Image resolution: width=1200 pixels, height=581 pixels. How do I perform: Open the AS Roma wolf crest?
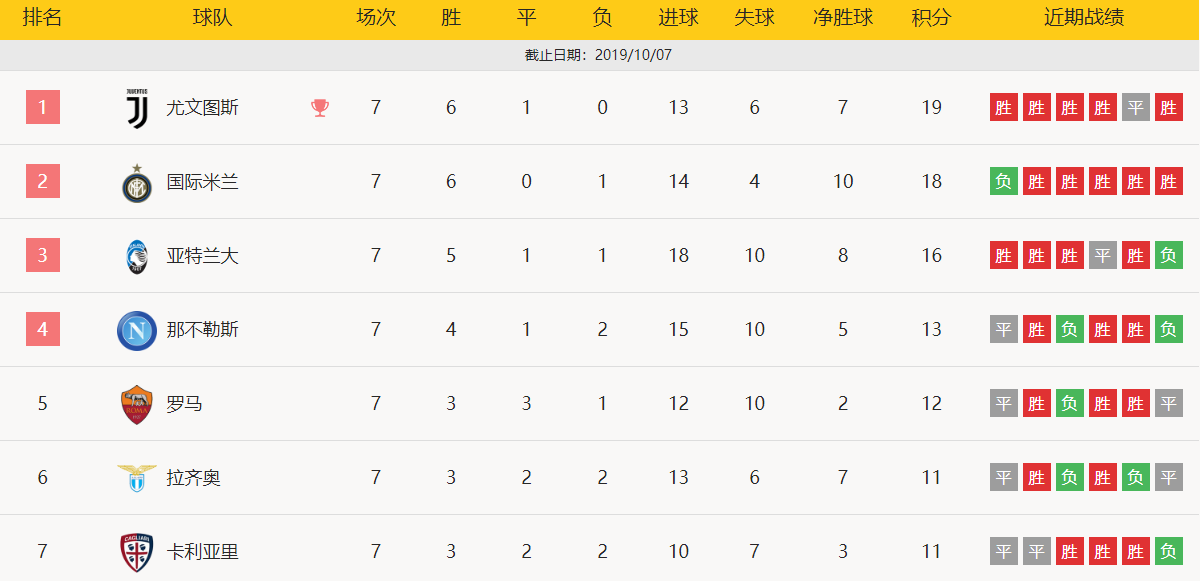tap(137, 404)
